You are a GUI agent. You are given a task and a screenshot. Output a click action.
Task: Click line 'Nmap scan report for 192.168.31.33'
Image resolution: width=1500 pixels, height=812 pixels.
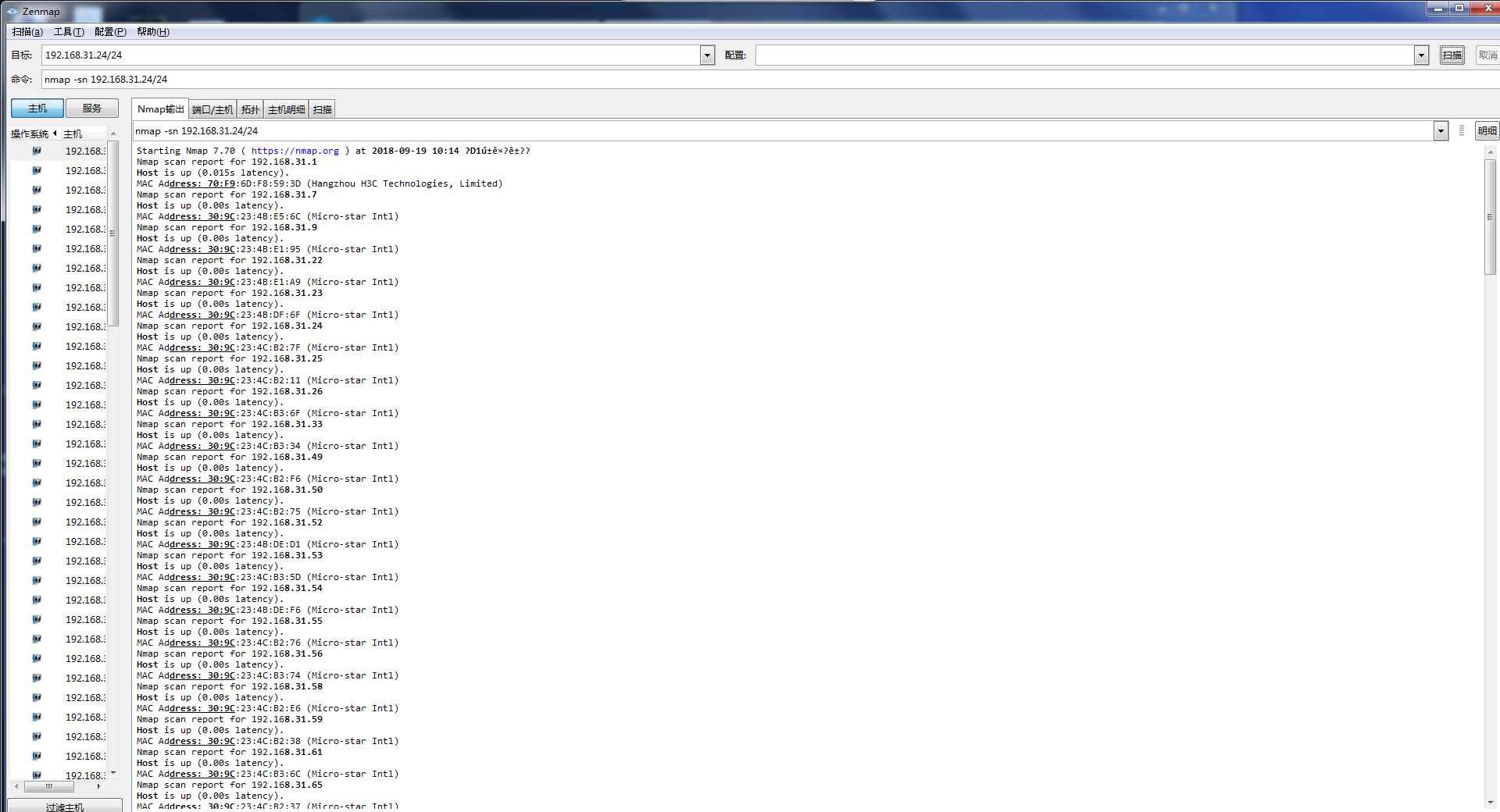click(x=230, y=425)
